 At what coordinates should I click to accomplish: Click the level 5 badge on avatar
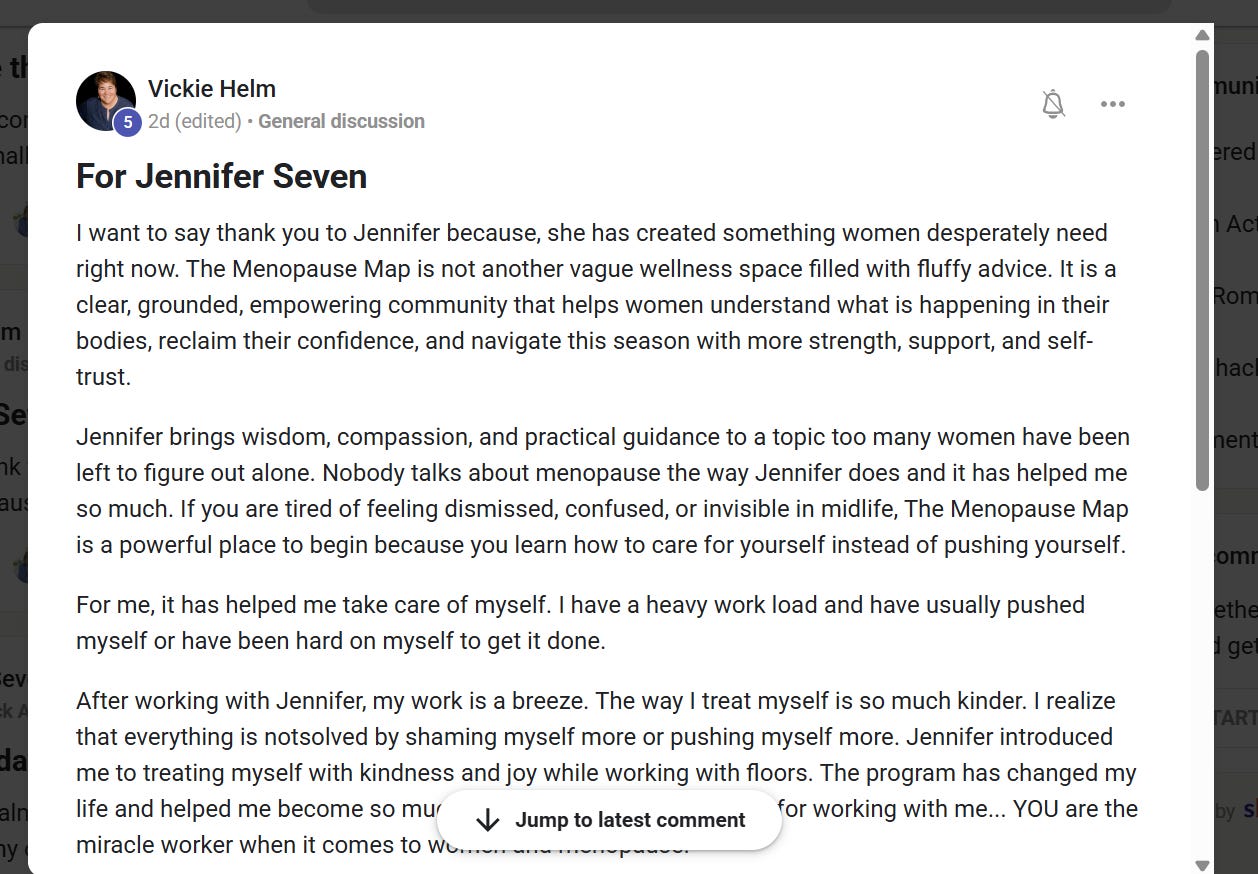(127, 122)
